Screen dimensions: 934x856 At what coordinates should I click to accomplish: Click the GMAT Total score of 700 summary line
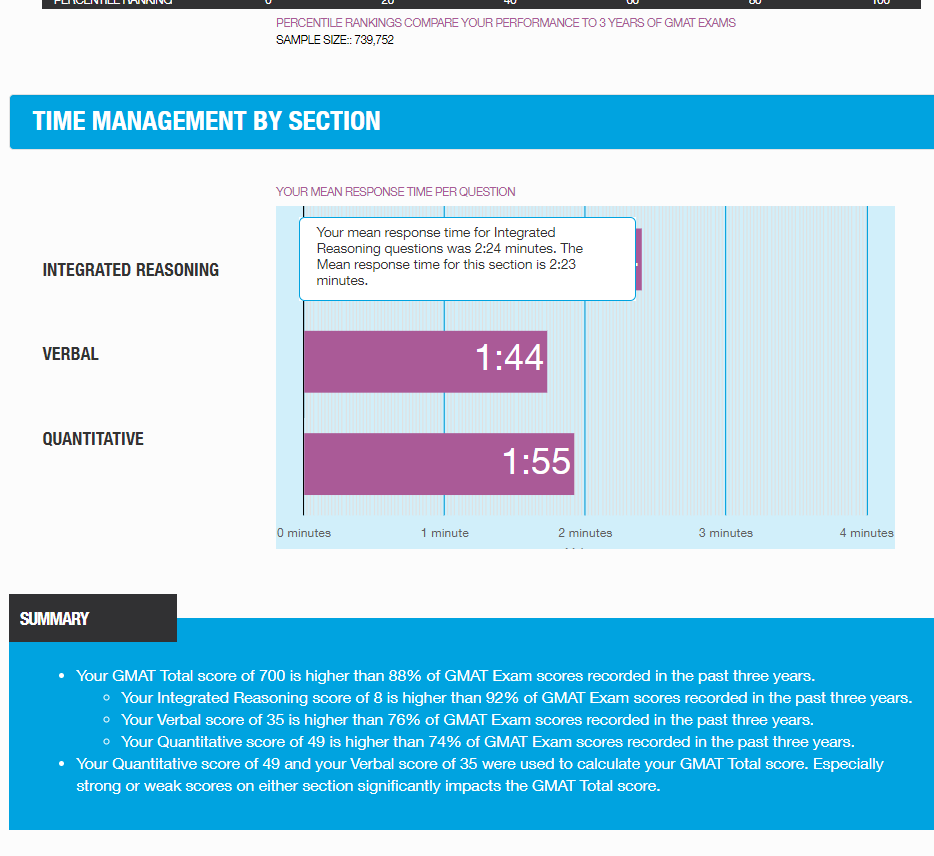coord(446,676)
